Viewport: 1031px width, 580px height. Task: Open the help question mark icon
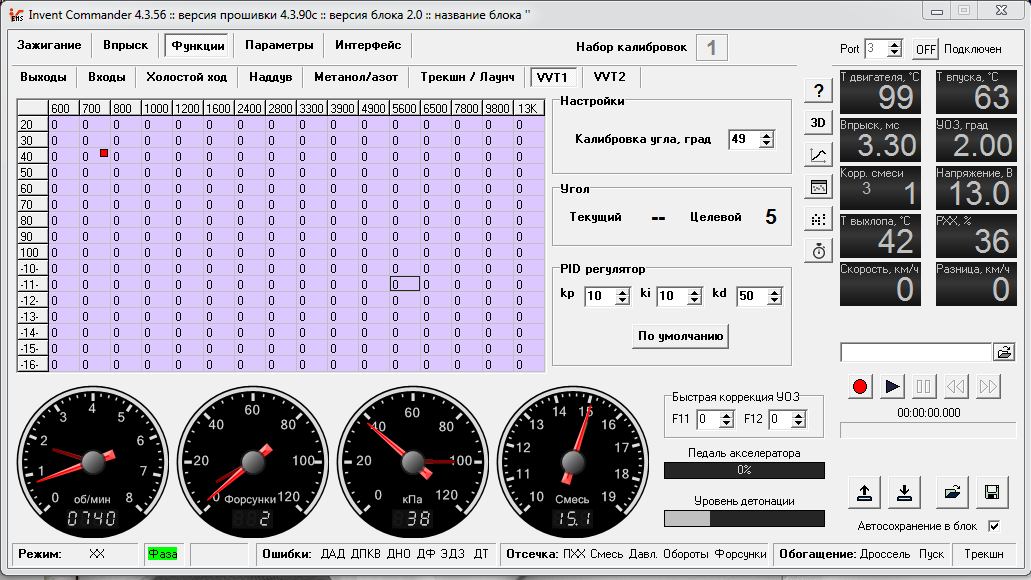pos(818,91)
